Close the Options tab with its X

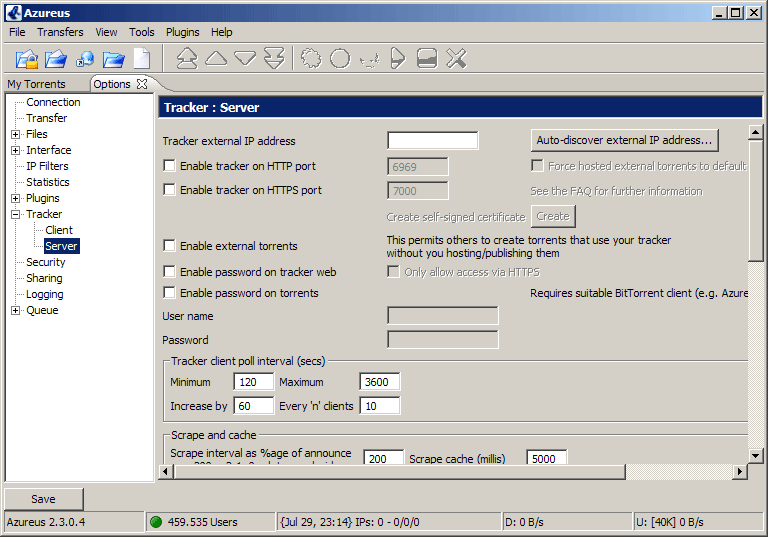142,84
